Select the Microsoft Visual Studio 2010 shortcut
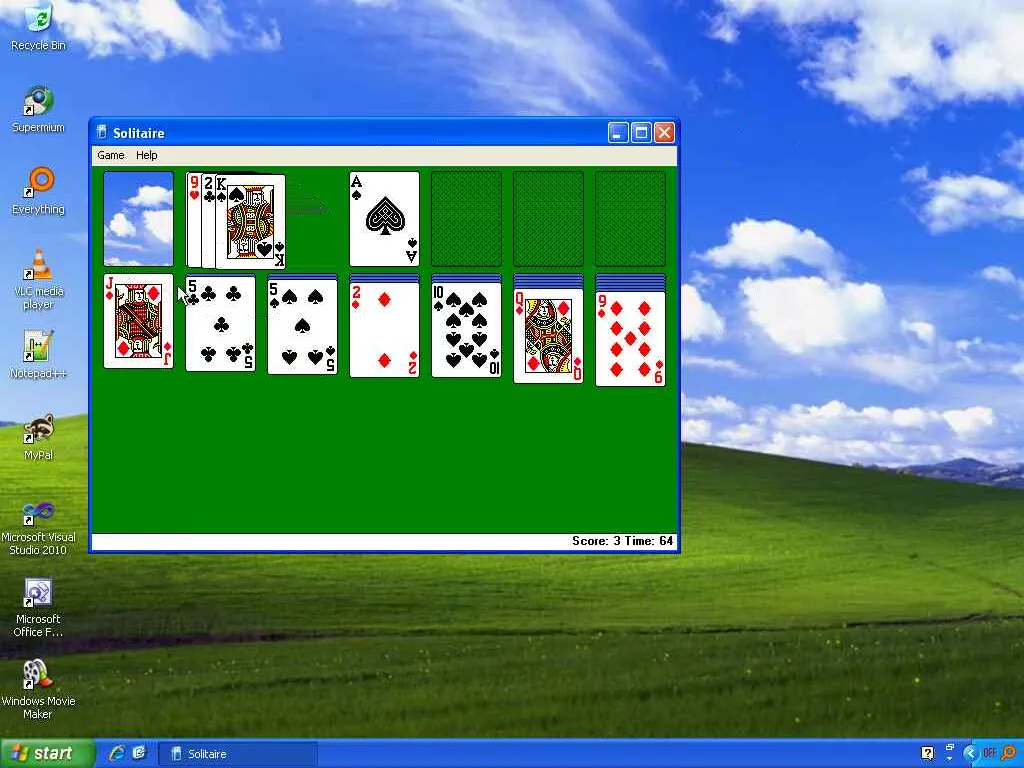 [x=39, y=528]
